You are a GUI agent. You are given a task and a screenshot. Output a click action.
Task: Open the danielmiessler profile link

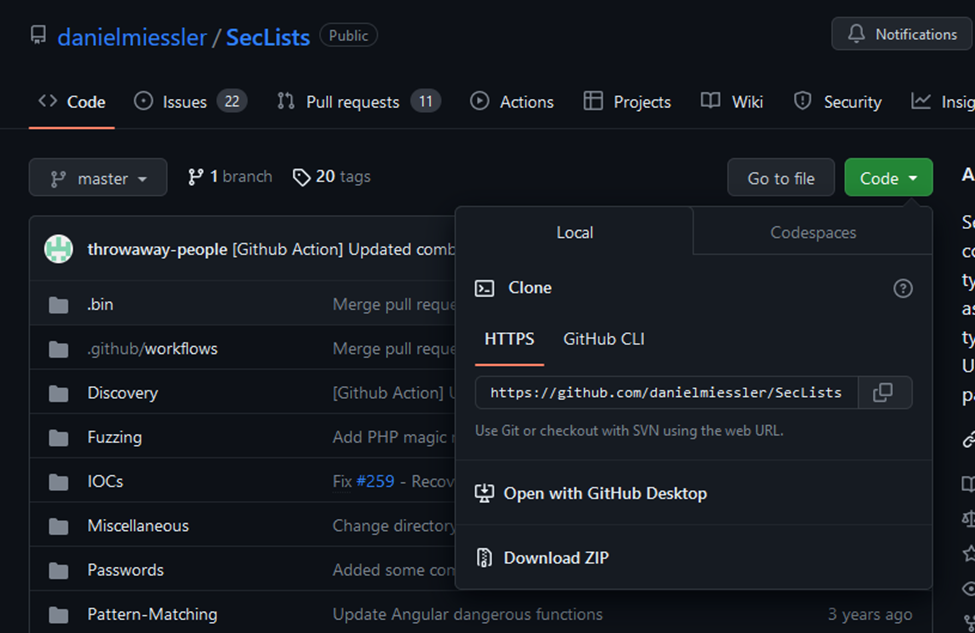point(132,37)
